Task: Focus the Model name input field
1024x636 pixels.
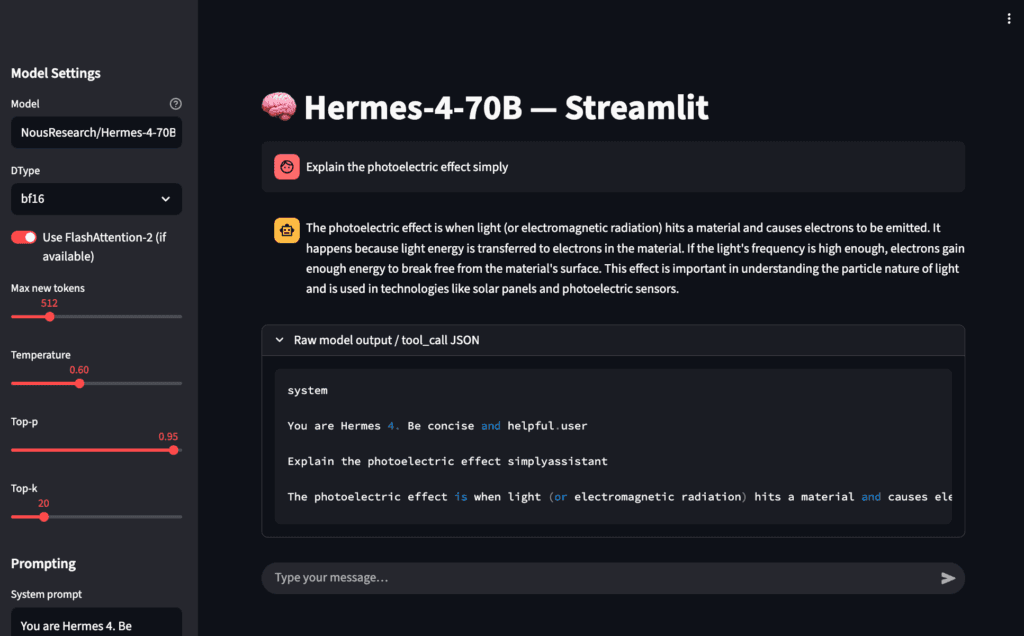Action: (97, 133)
